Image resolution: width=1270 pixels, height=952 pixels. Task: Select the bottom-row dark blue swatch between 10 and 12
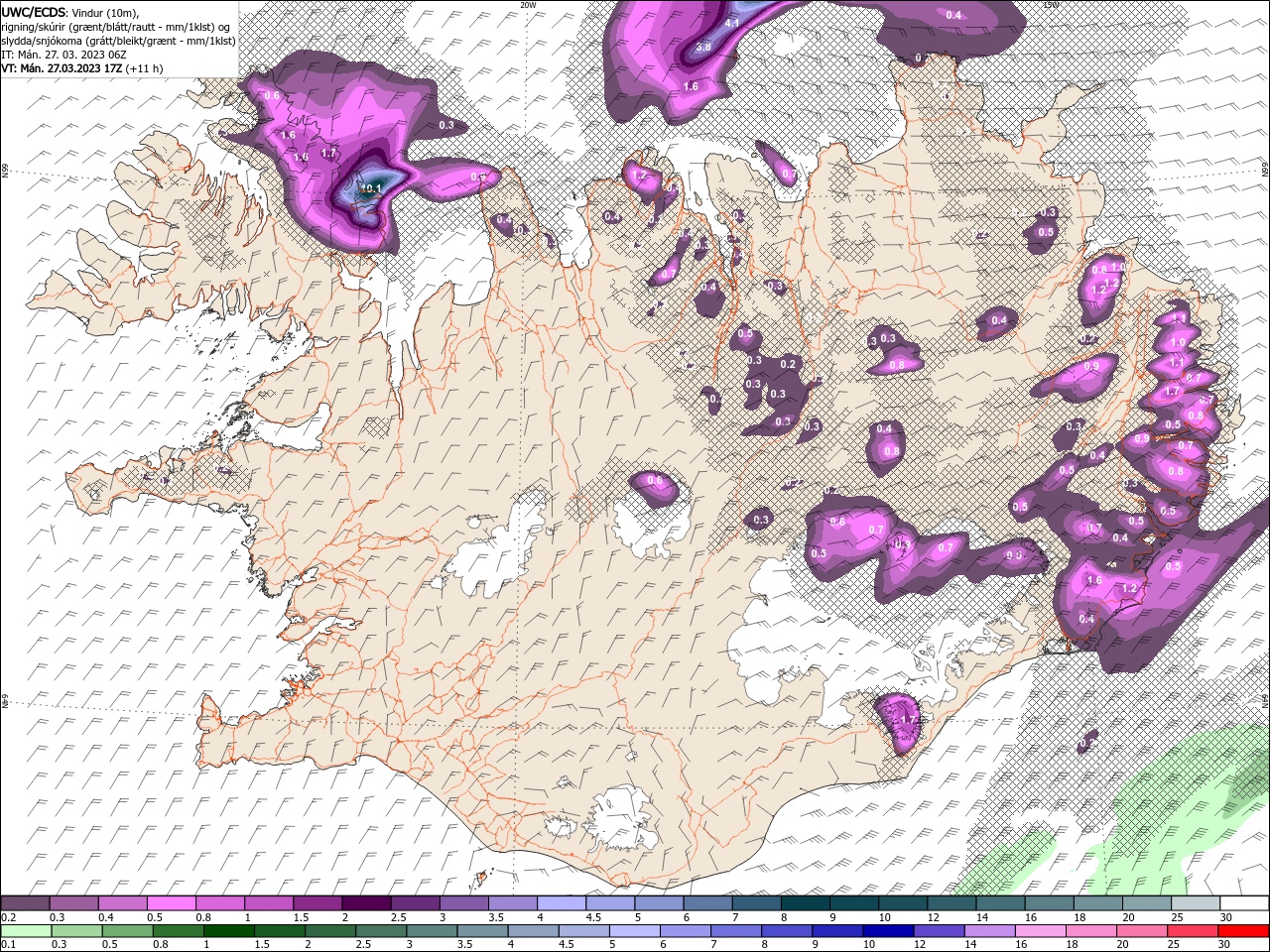tap(888, 930)
